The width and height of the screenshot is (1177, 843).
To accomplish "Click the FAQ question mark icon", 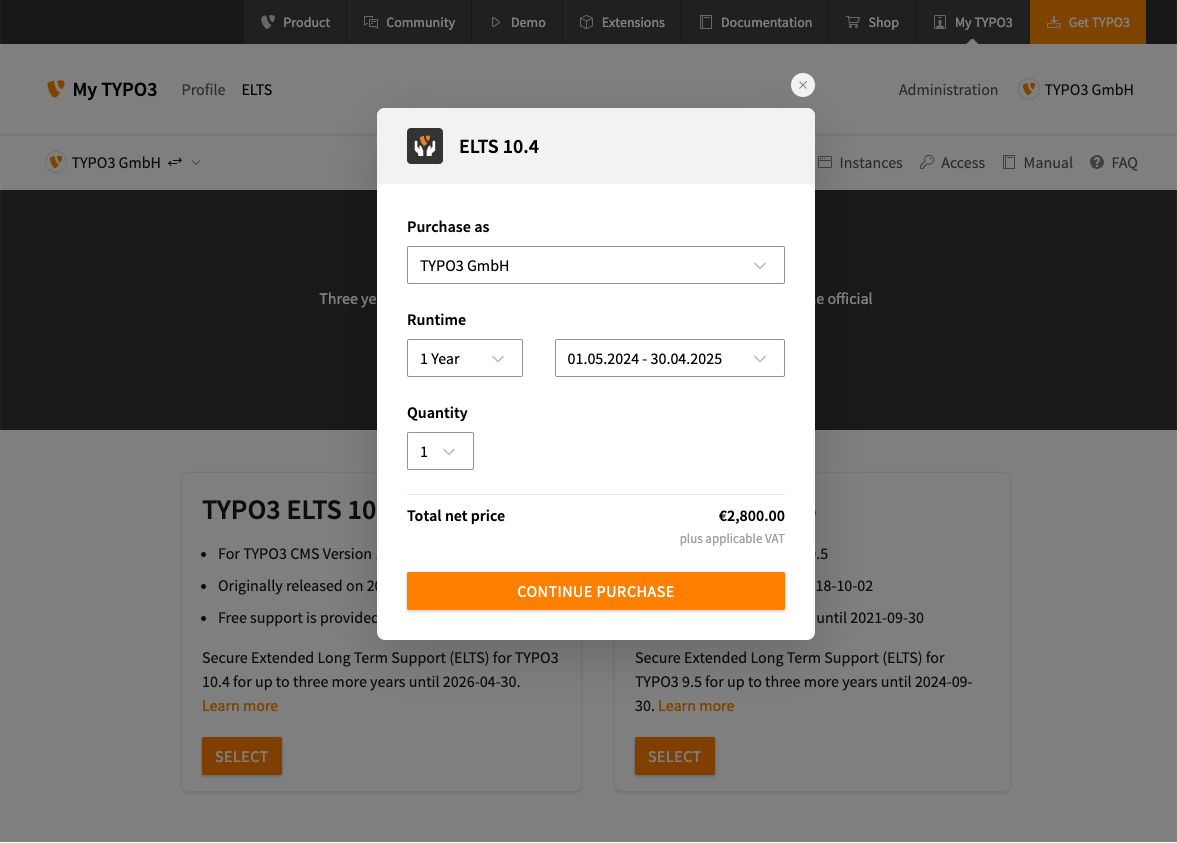I will (x=1097, y=162).
